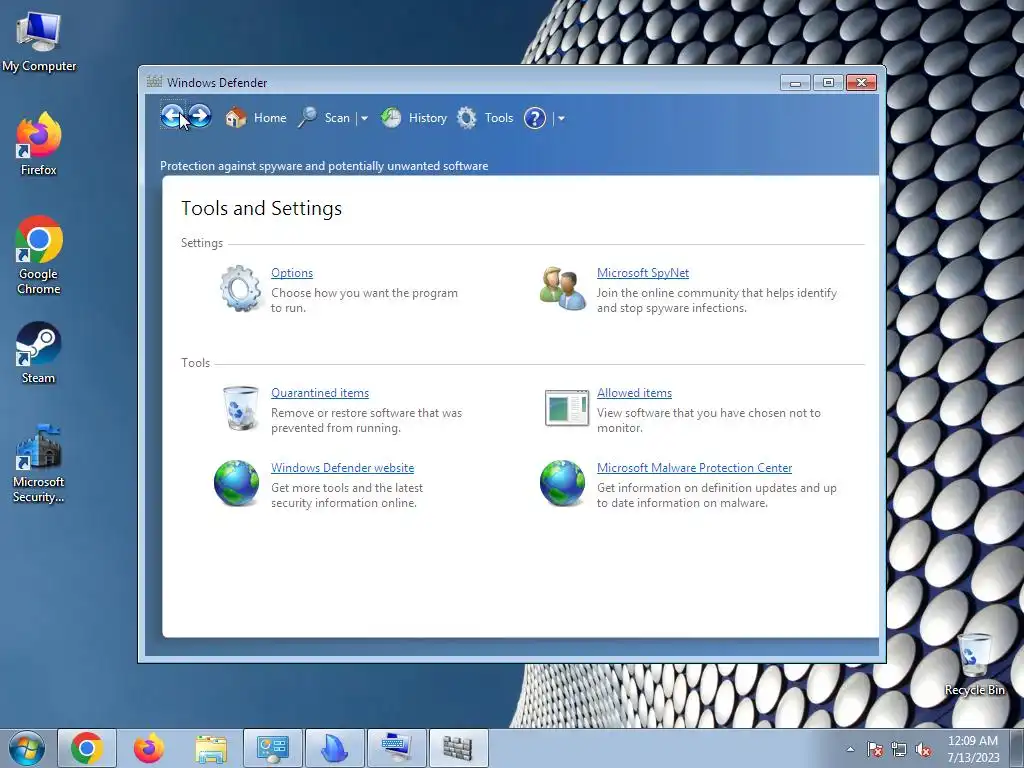Click the Quarantined items bin icon
The height and width of the screenshot is (768, 1024).
click(240, 408)
